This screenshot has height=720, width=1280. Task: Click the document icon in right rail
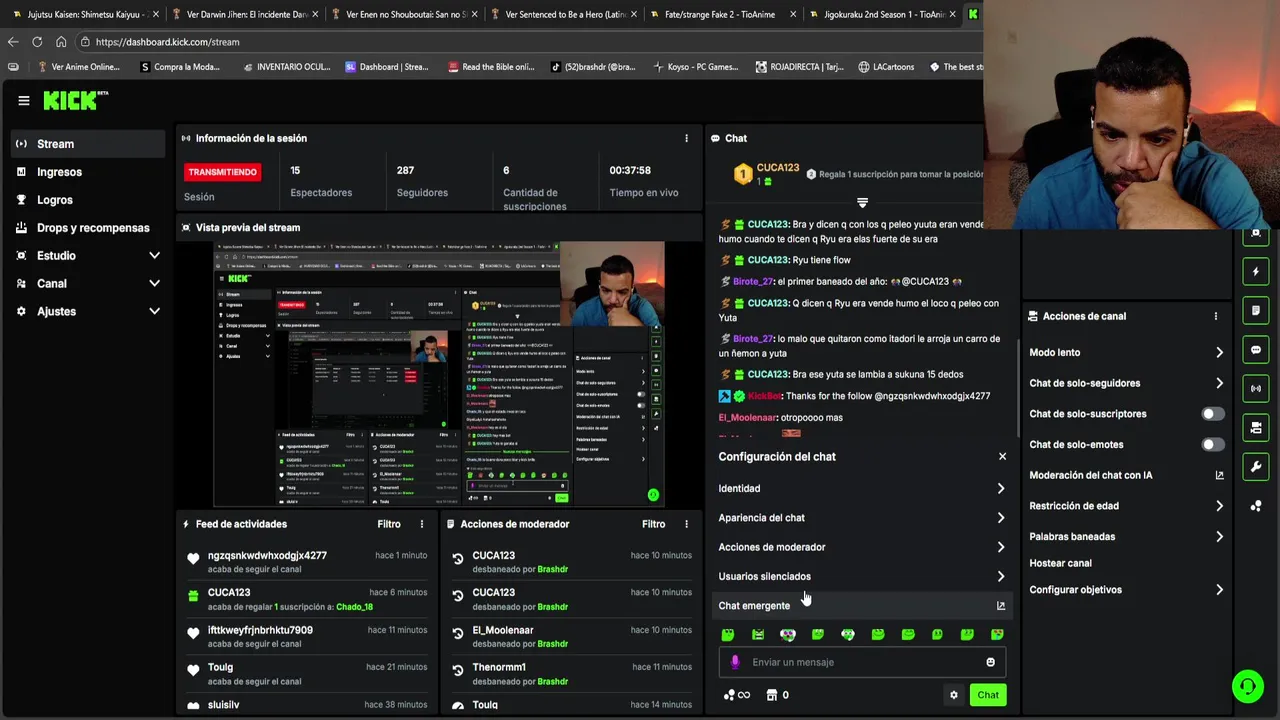click(1256, 311)
